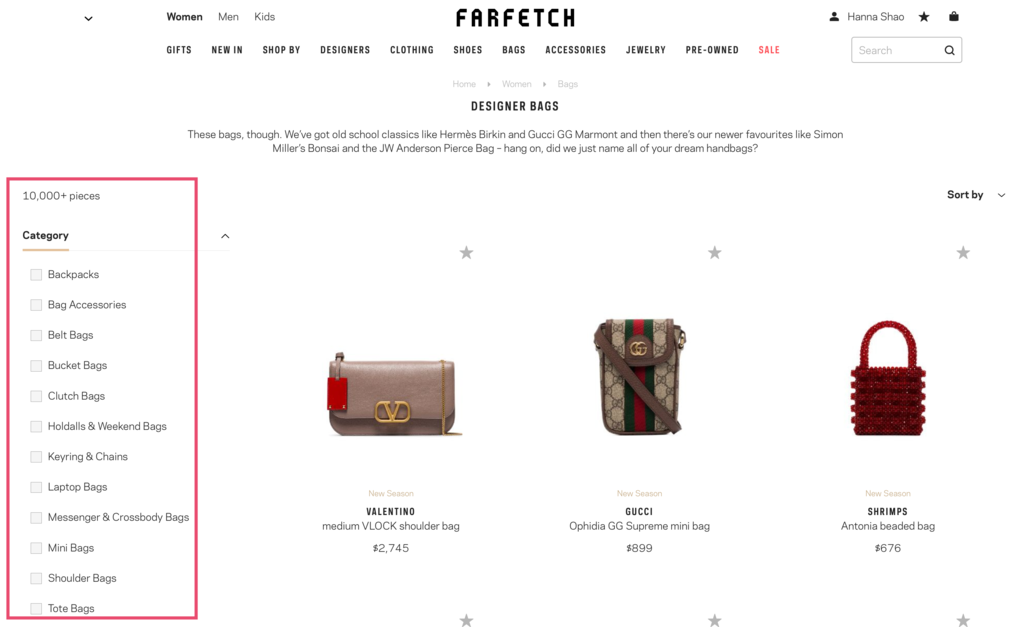Enable the Tote Bags filter
1024x627 pixels.
click(x=36, y=609)
